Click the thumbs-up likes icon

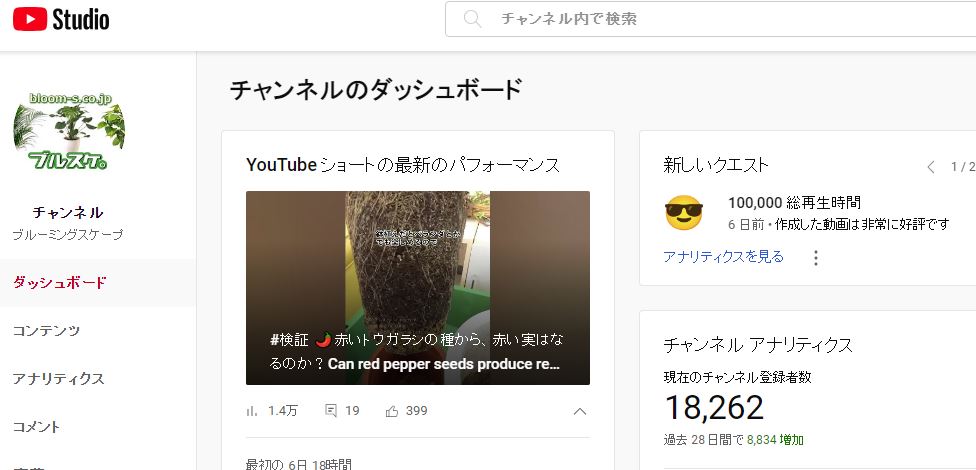click(392, 411)
